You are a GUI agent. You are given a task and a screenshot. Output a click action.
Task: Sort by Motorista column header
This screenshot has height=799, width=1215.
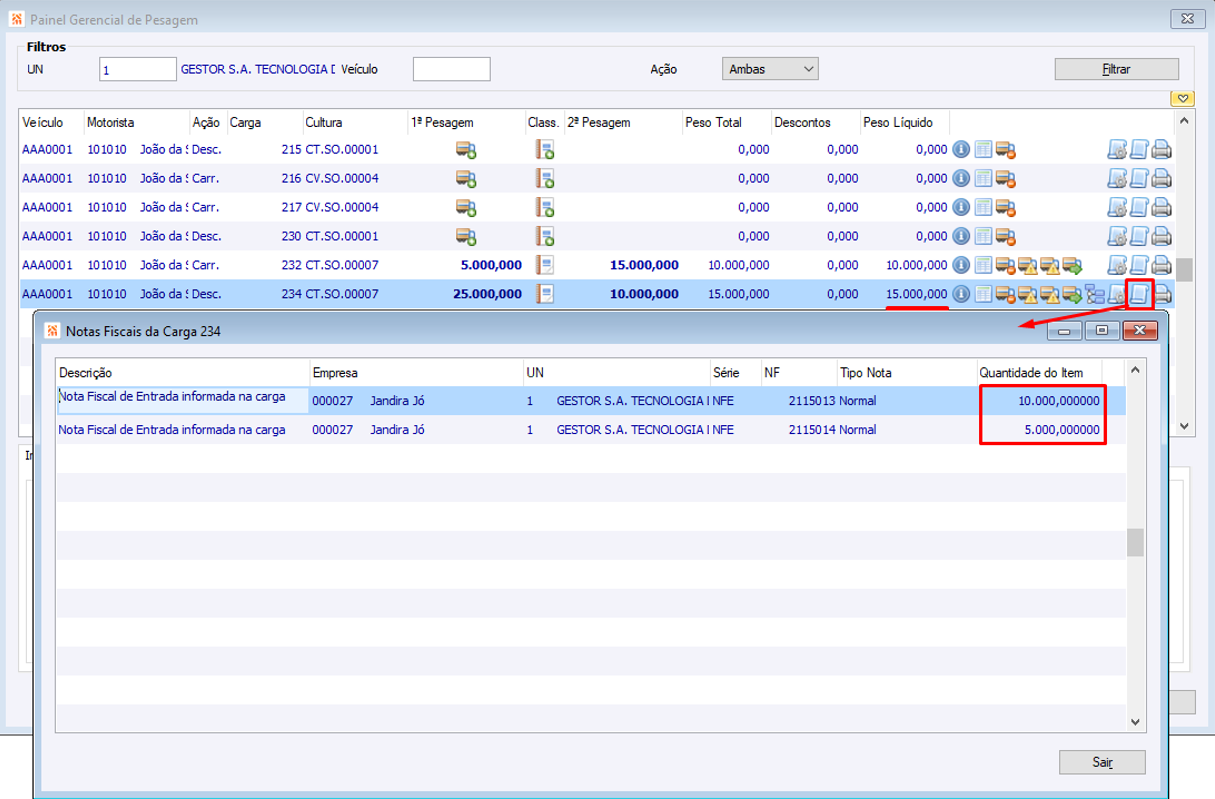(136, 122)
